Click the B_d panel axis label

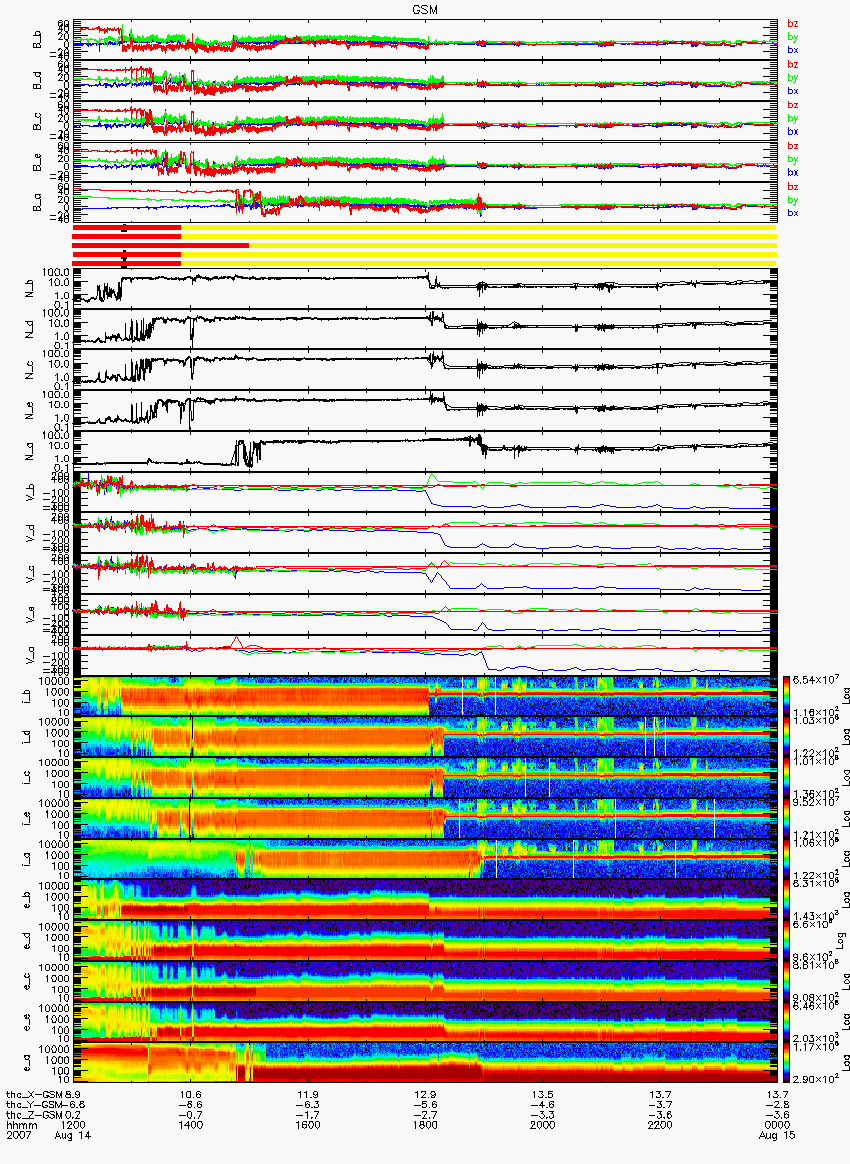click(x=37, y=81)
